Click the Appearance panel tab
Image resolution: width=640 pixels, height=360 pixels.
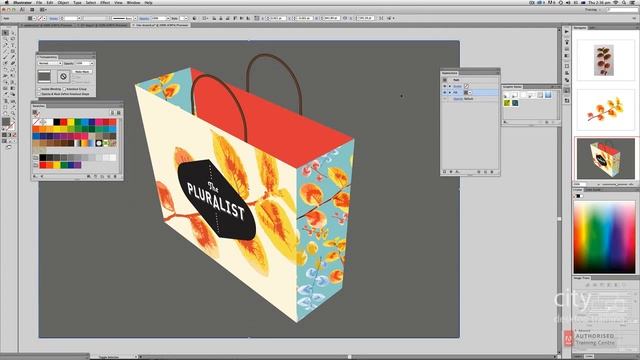pyautogui.click(x=449, y=73)
